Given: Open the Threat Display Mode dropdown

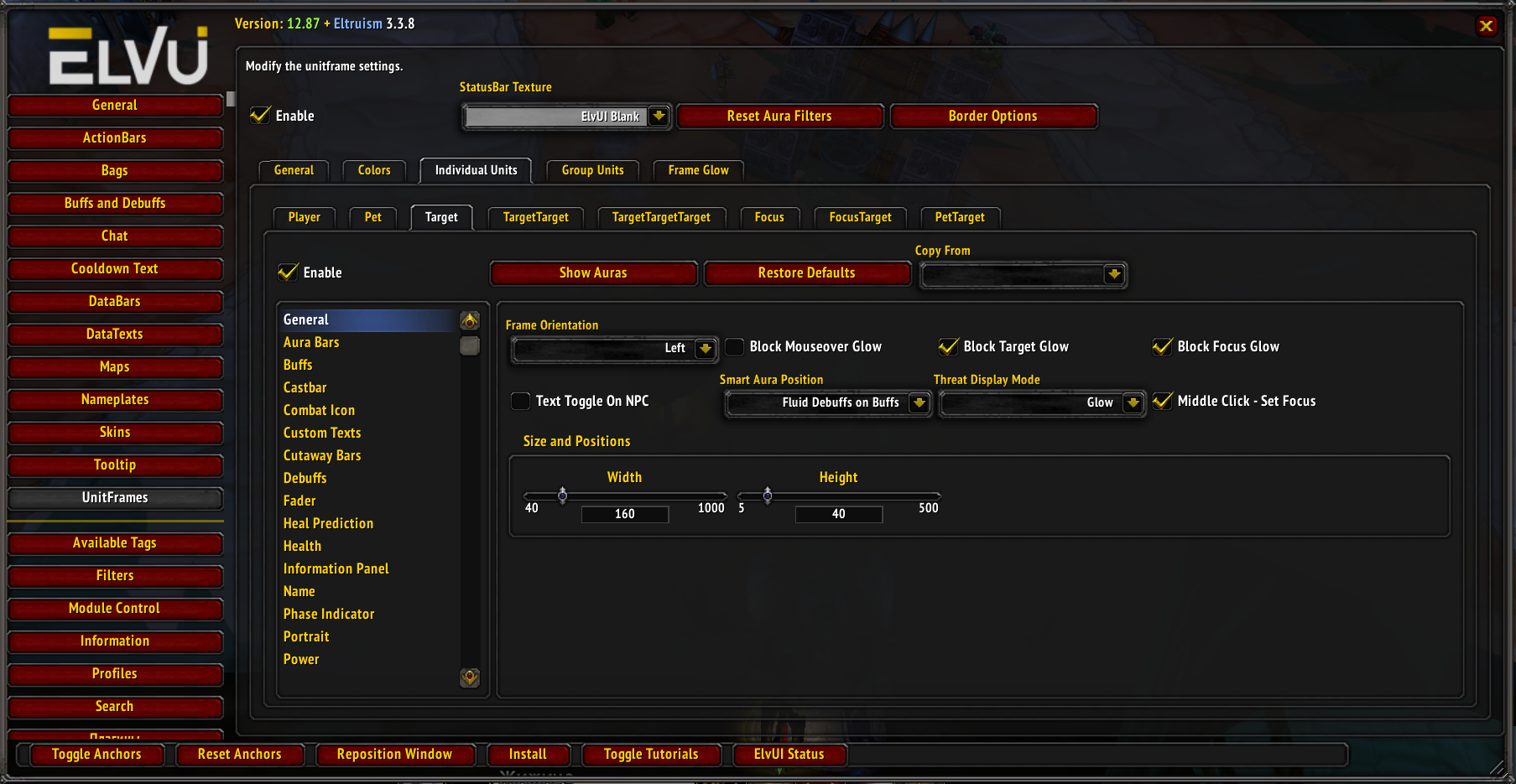Looking at the screenshot, I should [1133, 402].
